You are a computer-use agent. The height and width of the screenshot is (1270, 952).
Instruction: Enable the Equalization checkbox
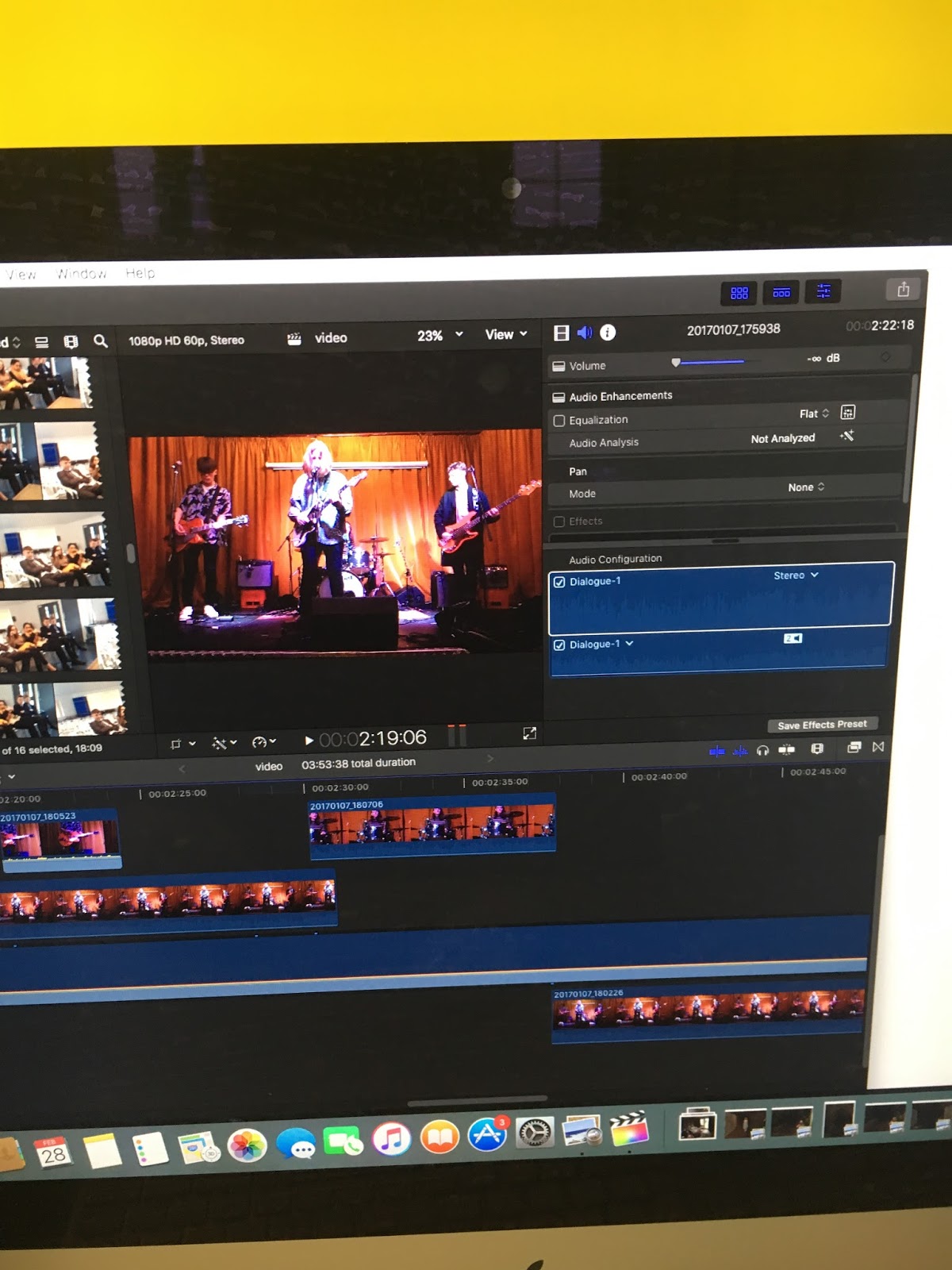coord(559,421)
